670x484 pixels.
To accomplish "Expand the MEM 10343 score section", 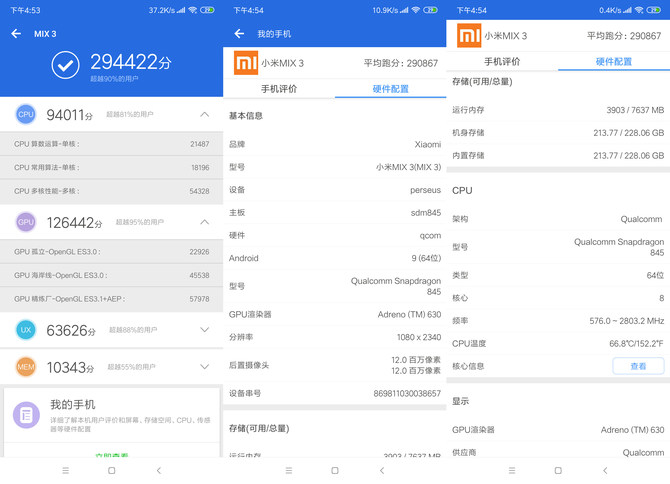I will [x=205, y=367].
